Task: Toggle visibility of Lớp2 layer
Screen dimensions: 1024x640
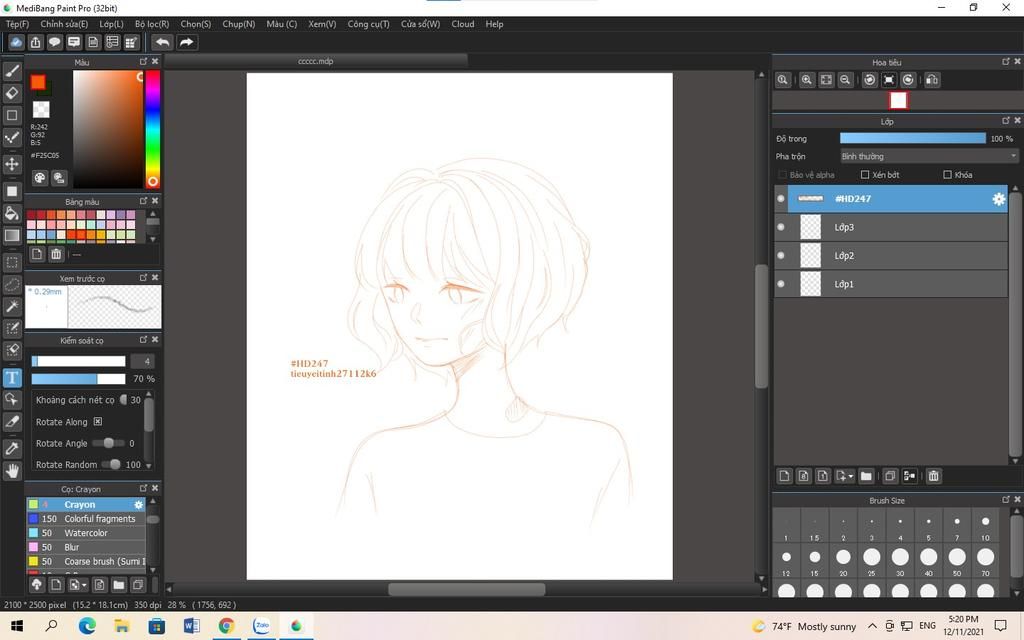Action: pyautogui.click(x=781, y=255)
